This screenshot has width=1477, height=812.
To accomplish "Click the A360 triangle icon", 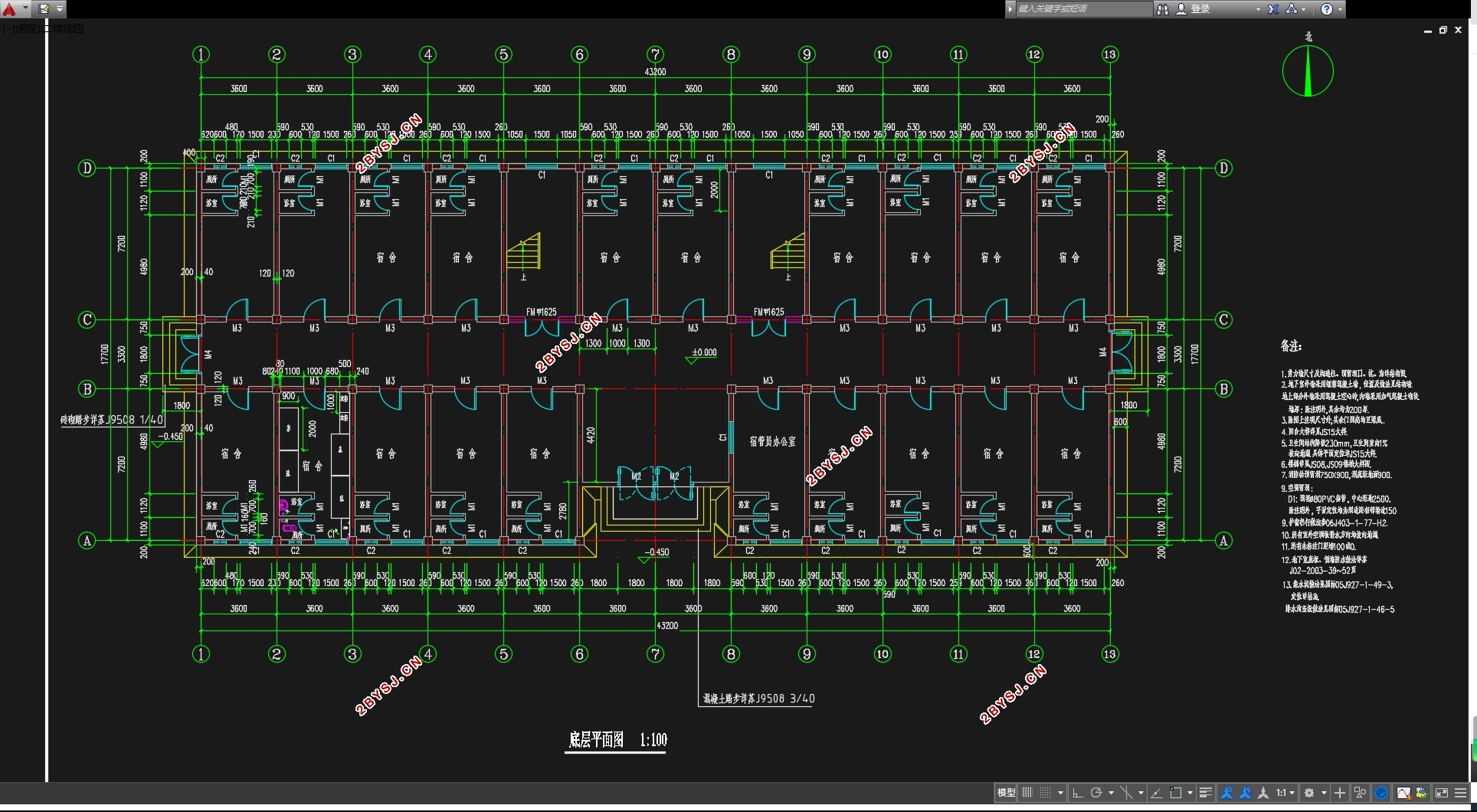I will tap(1292, 9).
